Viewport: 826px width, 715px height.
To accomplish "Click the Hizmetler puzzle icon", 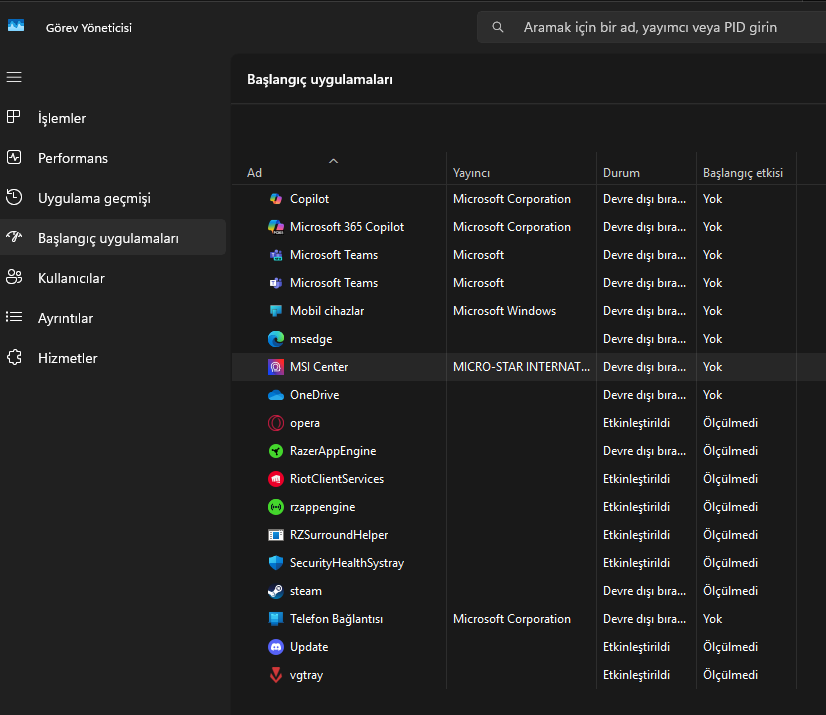I will [x=14, y=357].
